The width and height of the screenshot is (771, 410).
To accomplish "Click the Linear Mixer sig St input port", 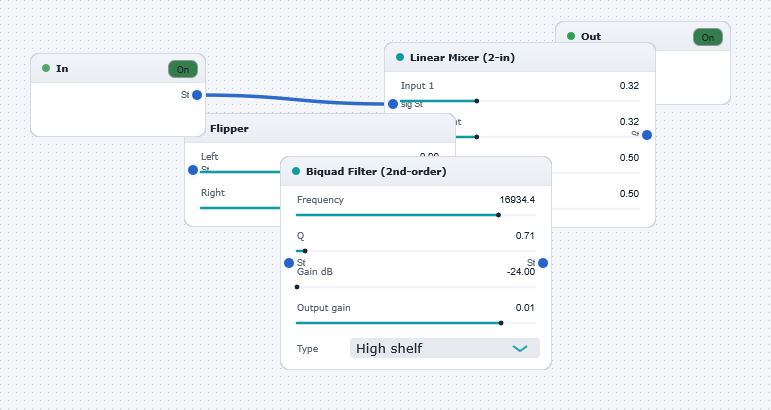I will click(x=393, y=104).
